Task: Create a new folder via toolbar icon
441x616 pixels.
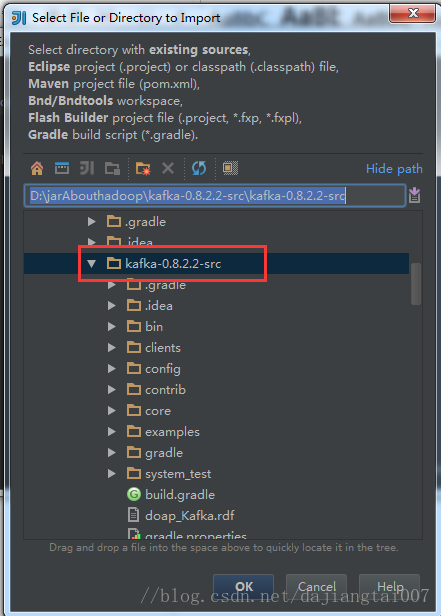Action: click(143, 169)
